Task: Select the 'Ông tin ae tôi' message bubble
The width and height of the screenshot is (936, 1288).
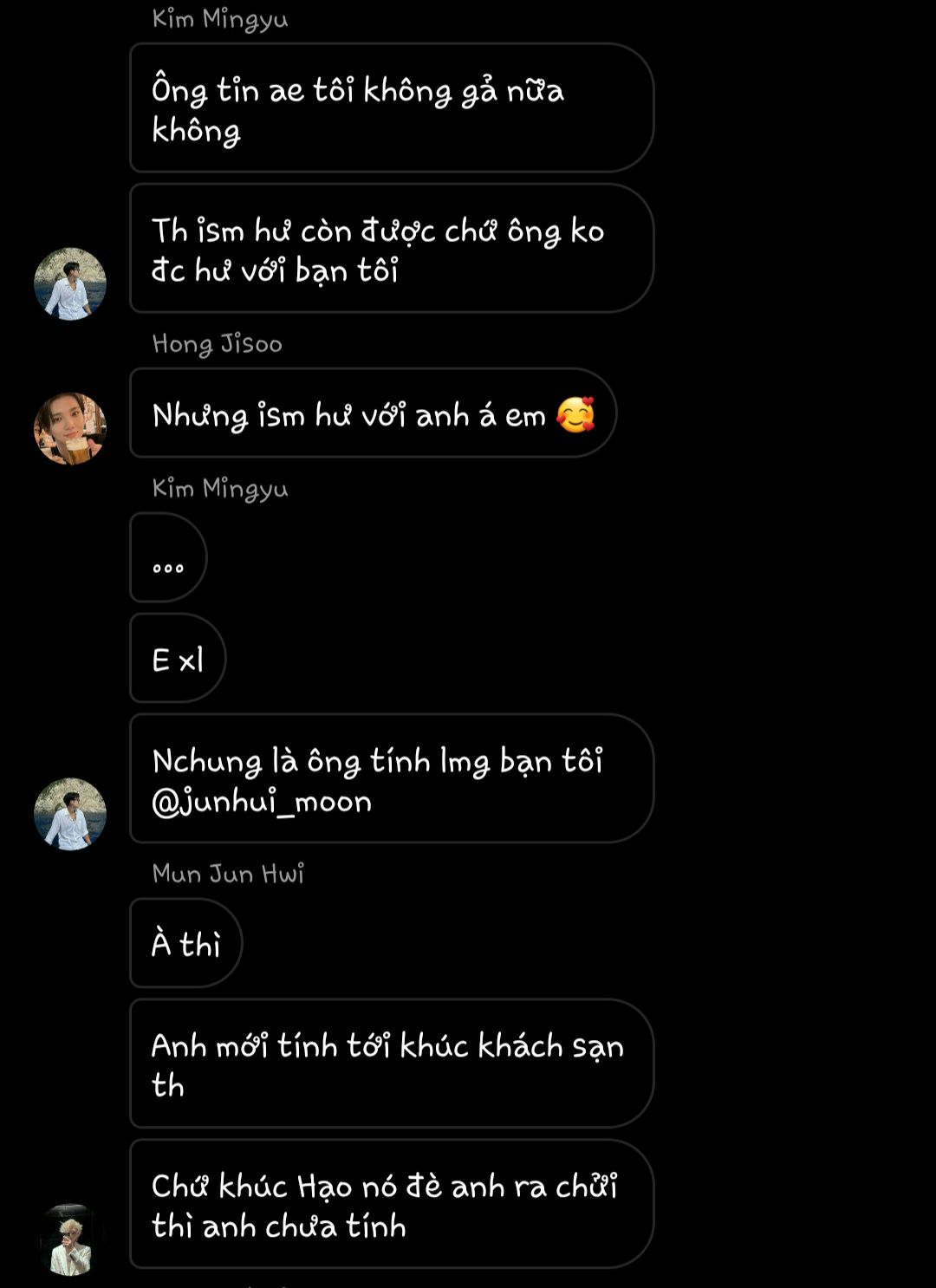Action: (x=392, y=108)
